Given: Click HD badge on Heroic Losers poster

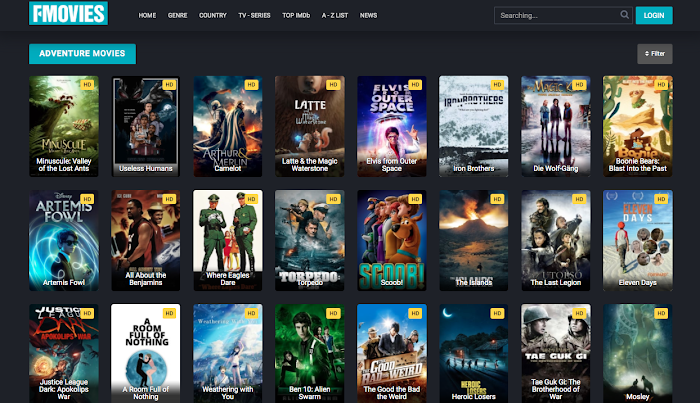Looking at the screenshot, I should coord(497,313).
